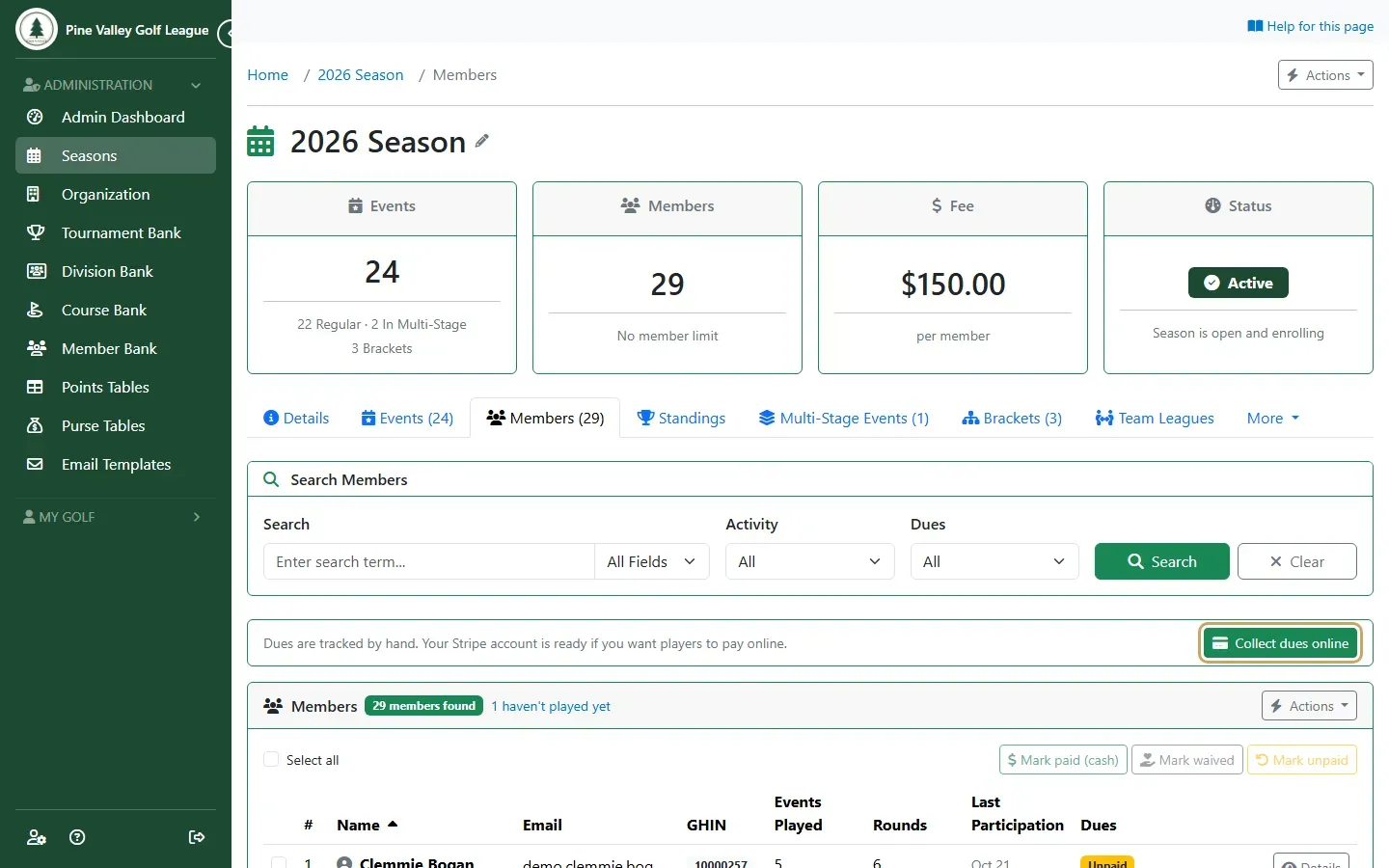
Task: Click the user settings icon at sidebar bottom
Action: (x=37, y=837)
